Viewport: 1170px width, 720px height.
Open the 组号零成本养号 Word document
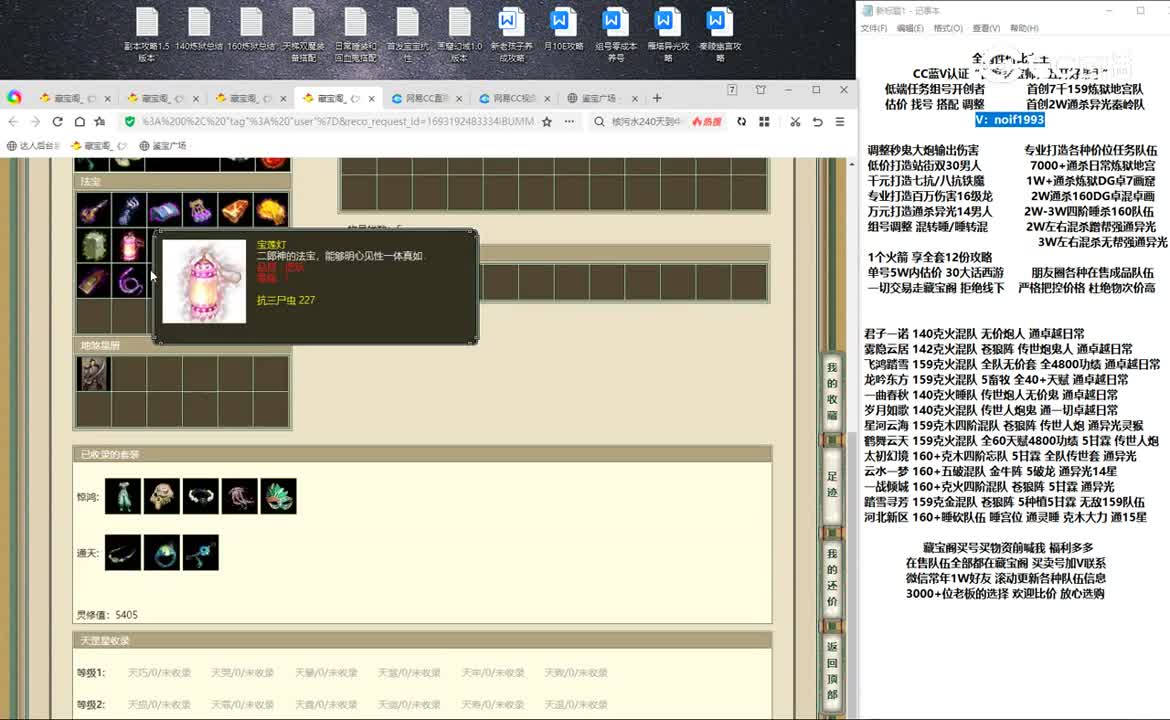point(616,34)
